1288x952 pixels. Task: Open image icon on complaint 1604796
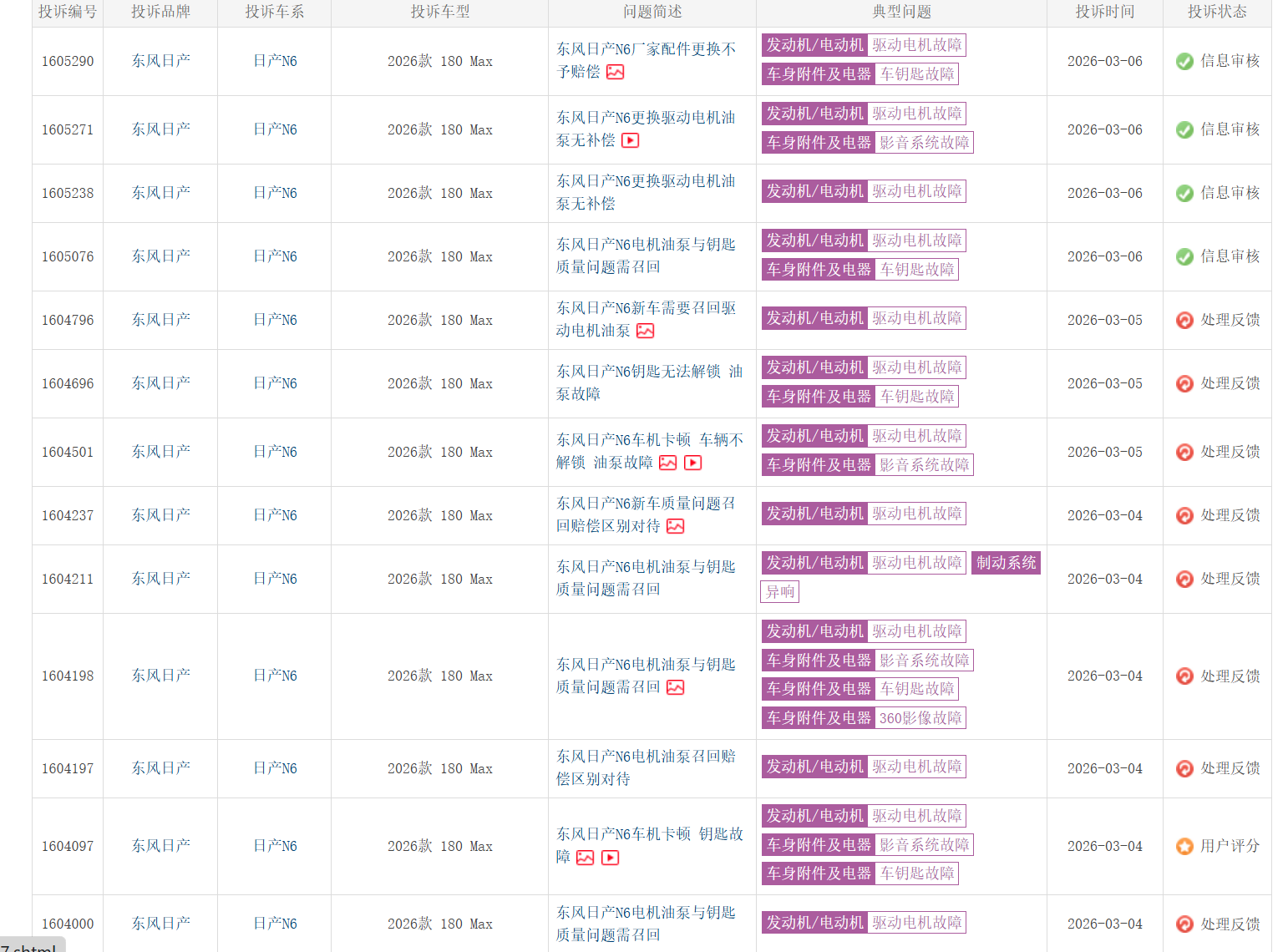pyautogui.click(x=645, y=331)
